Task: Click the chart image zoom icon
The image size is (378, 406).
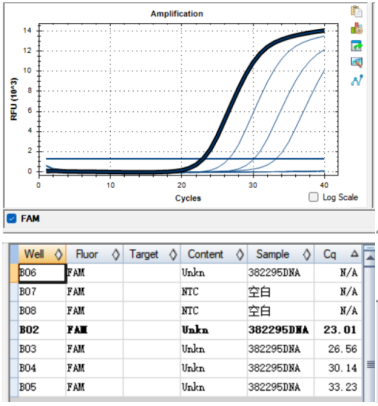Action: (356, 62)
